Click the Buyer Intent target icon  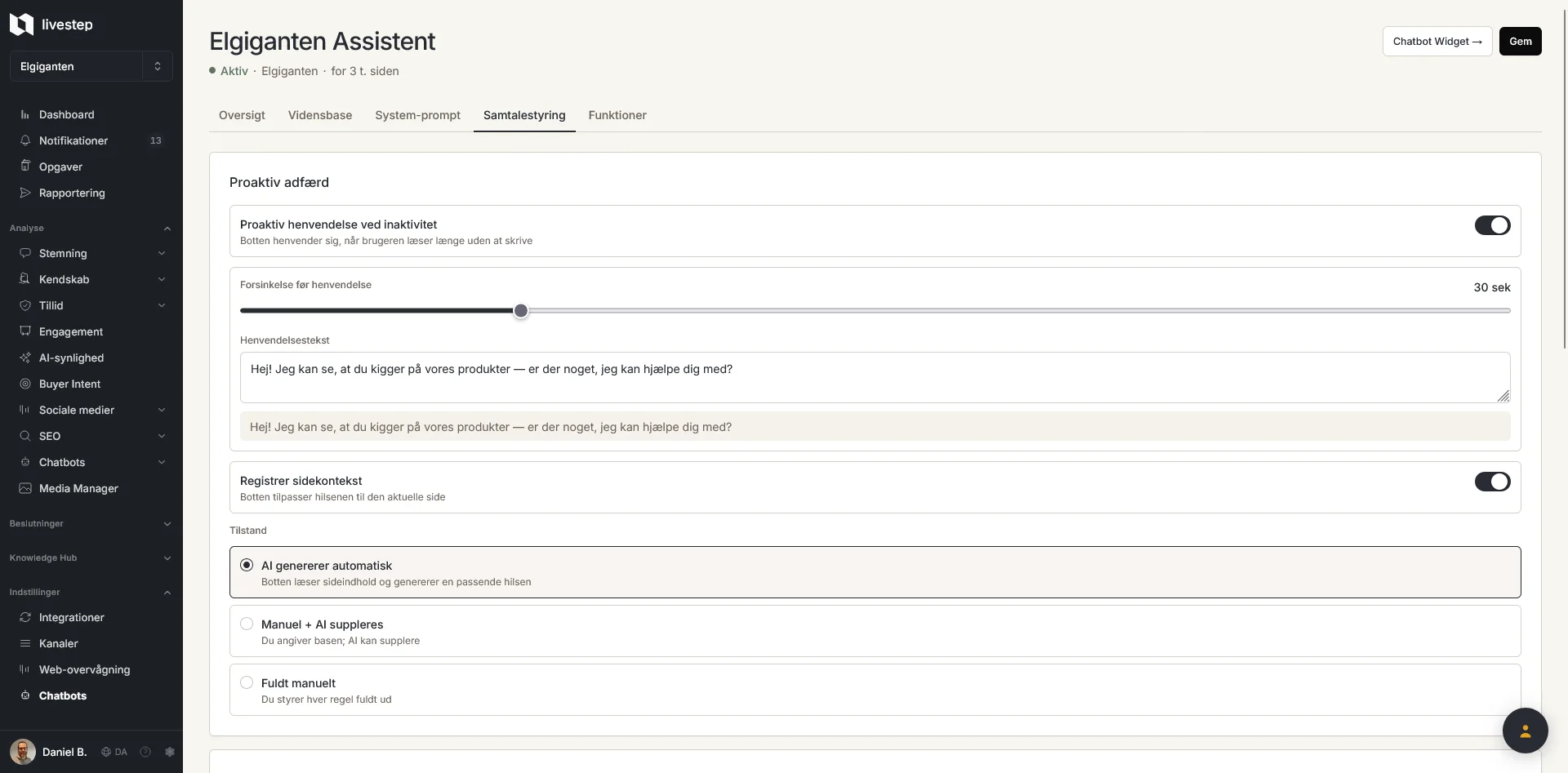point(25,384)
